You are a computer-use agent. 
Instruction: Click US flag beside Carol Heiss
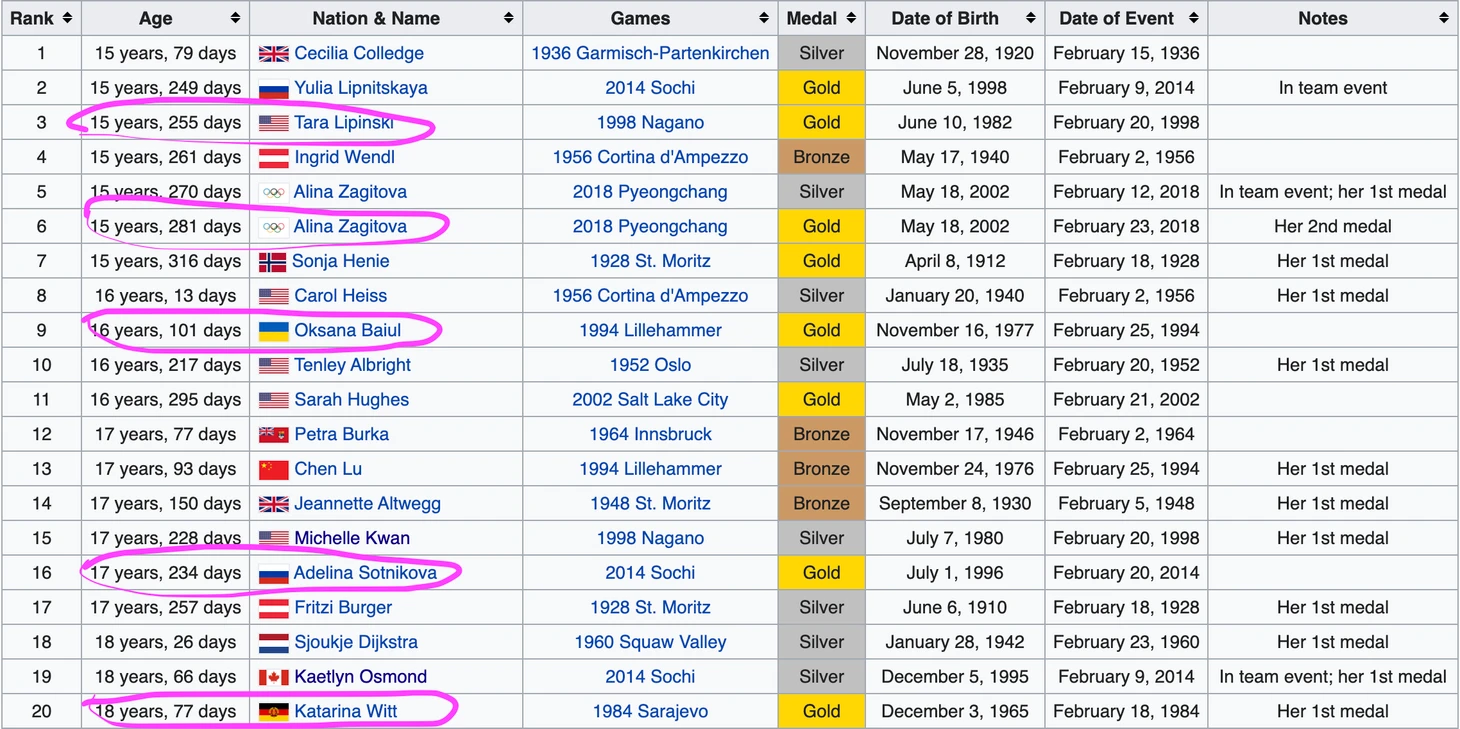click(273, 296)
